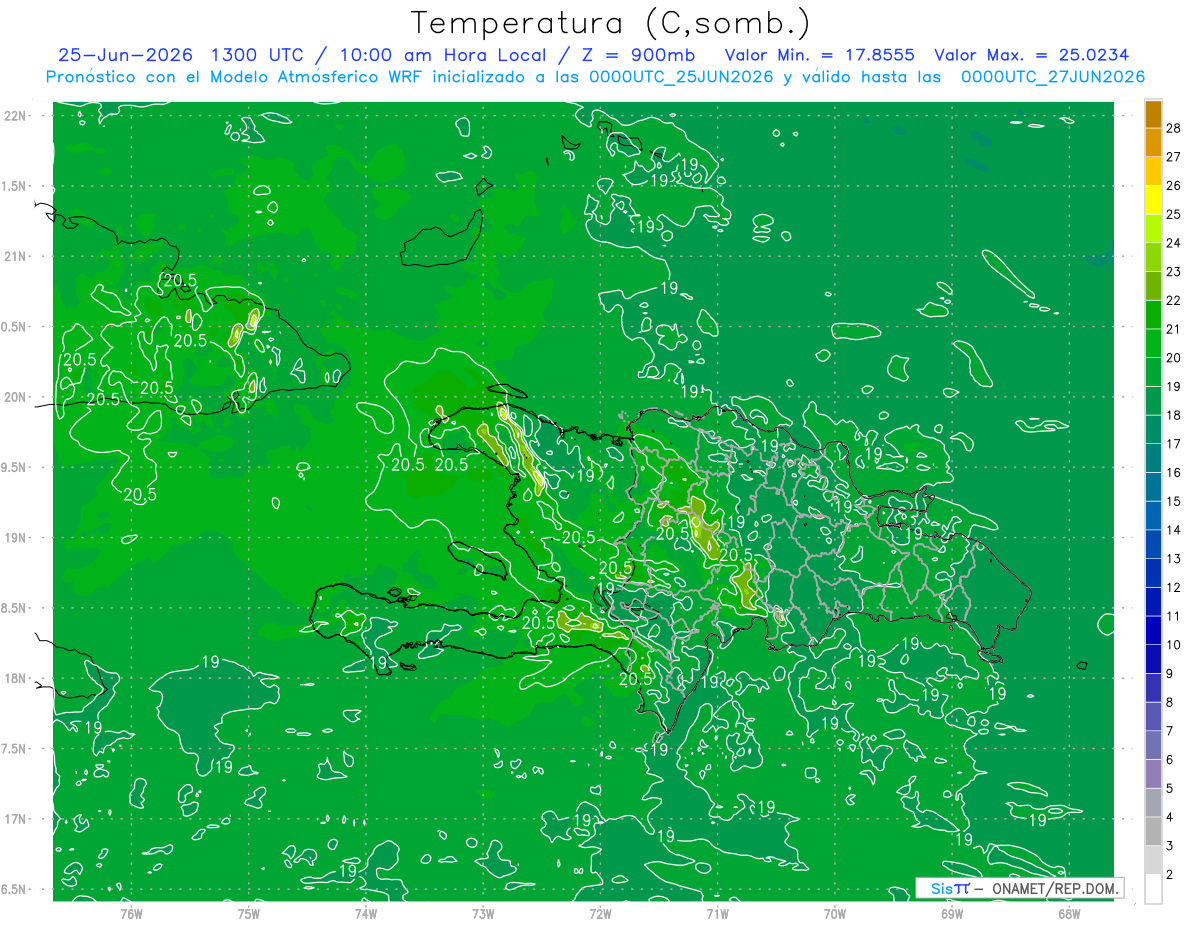1200x927 pixels.
Task: Click 'Valor Min. = 17.8555' text
Action: pyautogui.click(x=819, y=55)
